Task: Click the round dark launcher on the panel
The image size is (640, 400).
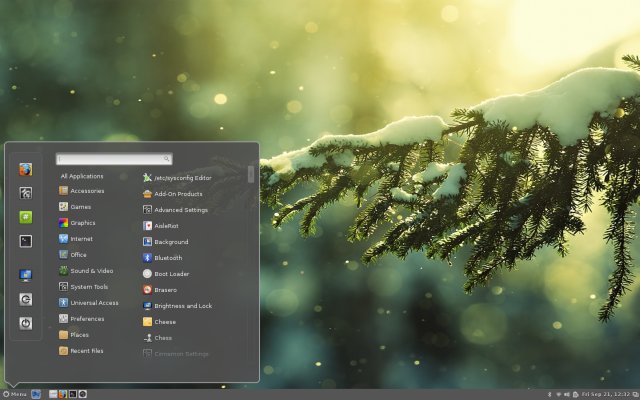Action: (x=82, y=394)
